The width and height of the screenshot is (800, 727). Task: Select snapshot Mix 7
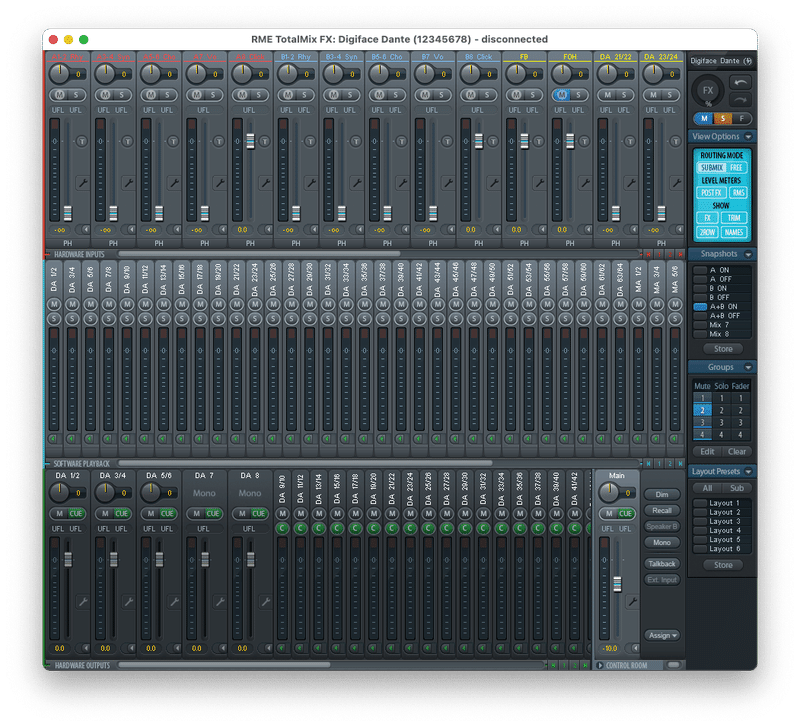click(722, 325)
